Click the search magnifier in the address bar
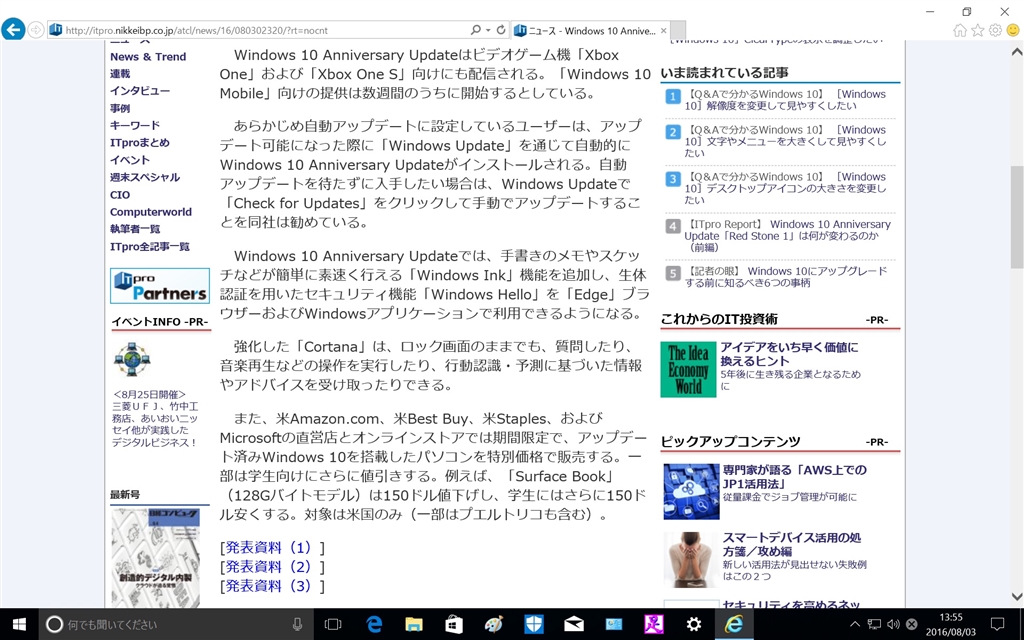This screenshot has height=640, width=1024. pos(475,30)
